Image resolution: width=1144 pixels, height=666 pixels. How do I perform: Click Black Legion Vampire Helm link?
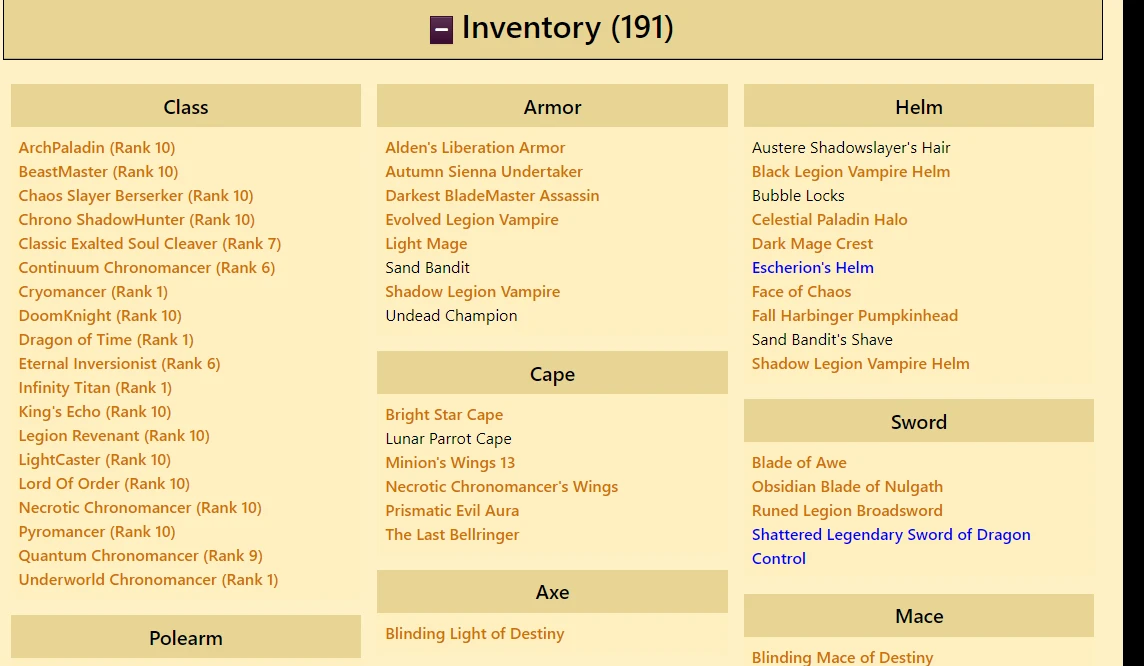[x=851, y=171]
